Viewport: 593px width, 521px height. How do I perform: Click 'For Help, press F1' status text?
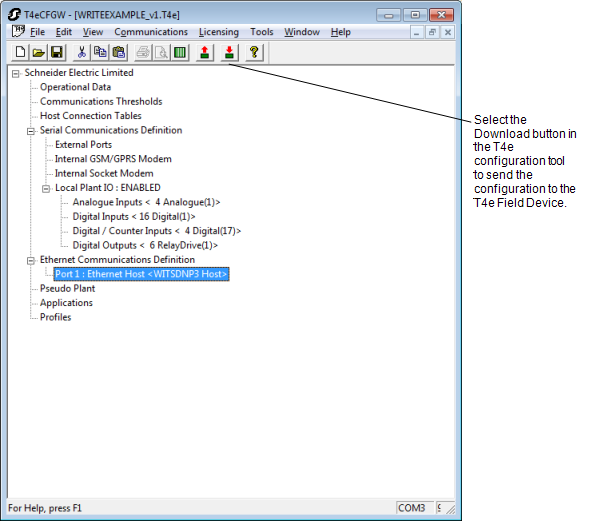point(45,508)
